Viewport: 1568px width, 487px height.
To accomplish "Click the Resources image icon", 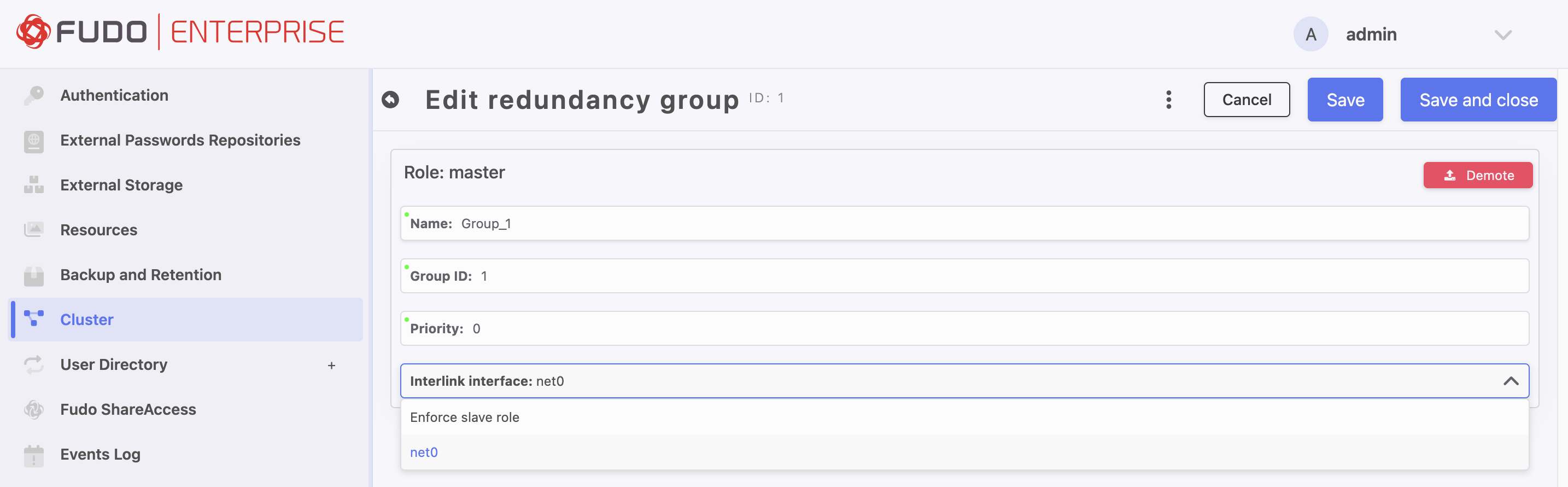I will [33, 230].
